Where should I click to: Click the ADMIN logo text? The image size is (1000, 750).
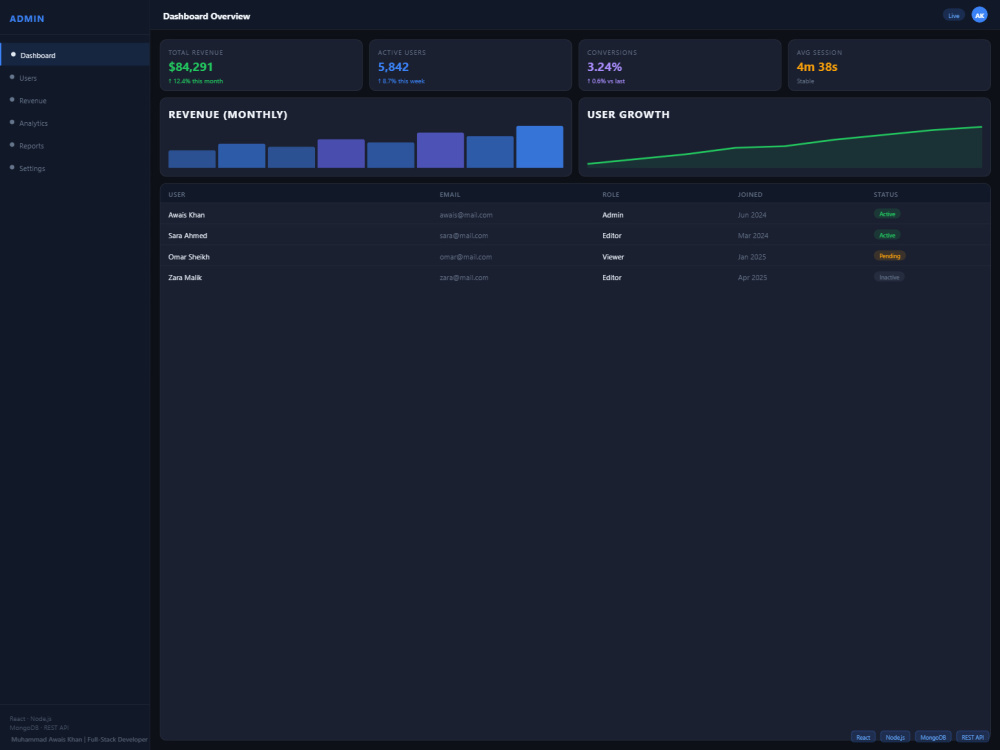[x=27, y=18]
